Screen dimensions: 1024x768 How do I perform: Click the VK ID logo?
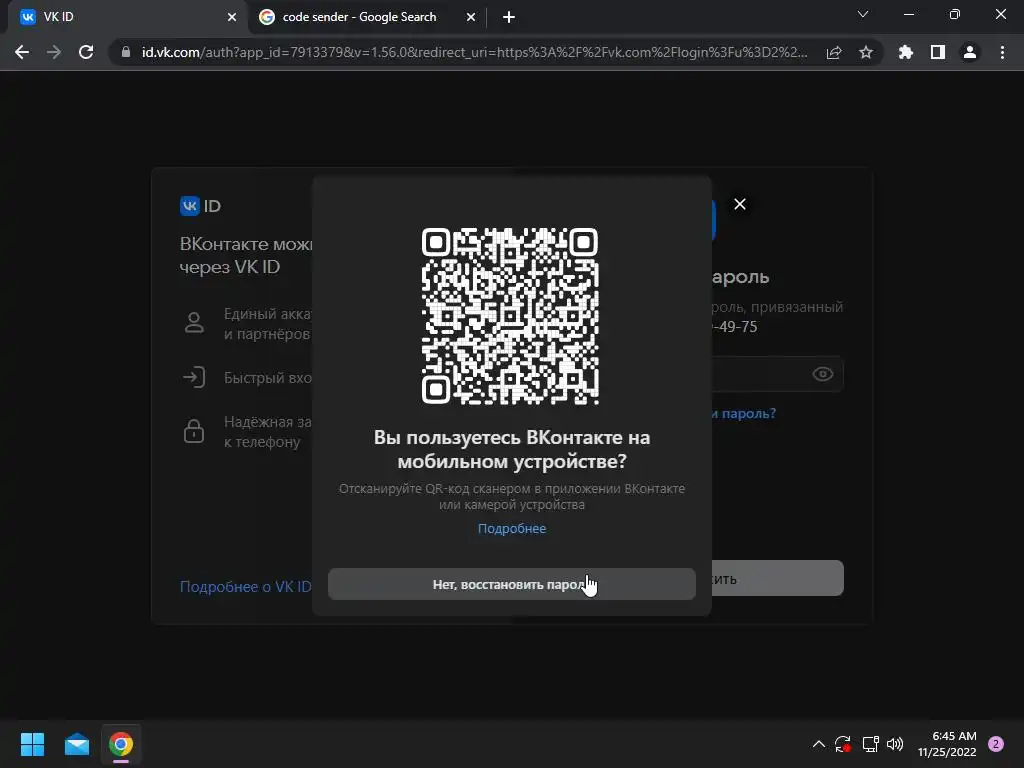pos(200,206)
